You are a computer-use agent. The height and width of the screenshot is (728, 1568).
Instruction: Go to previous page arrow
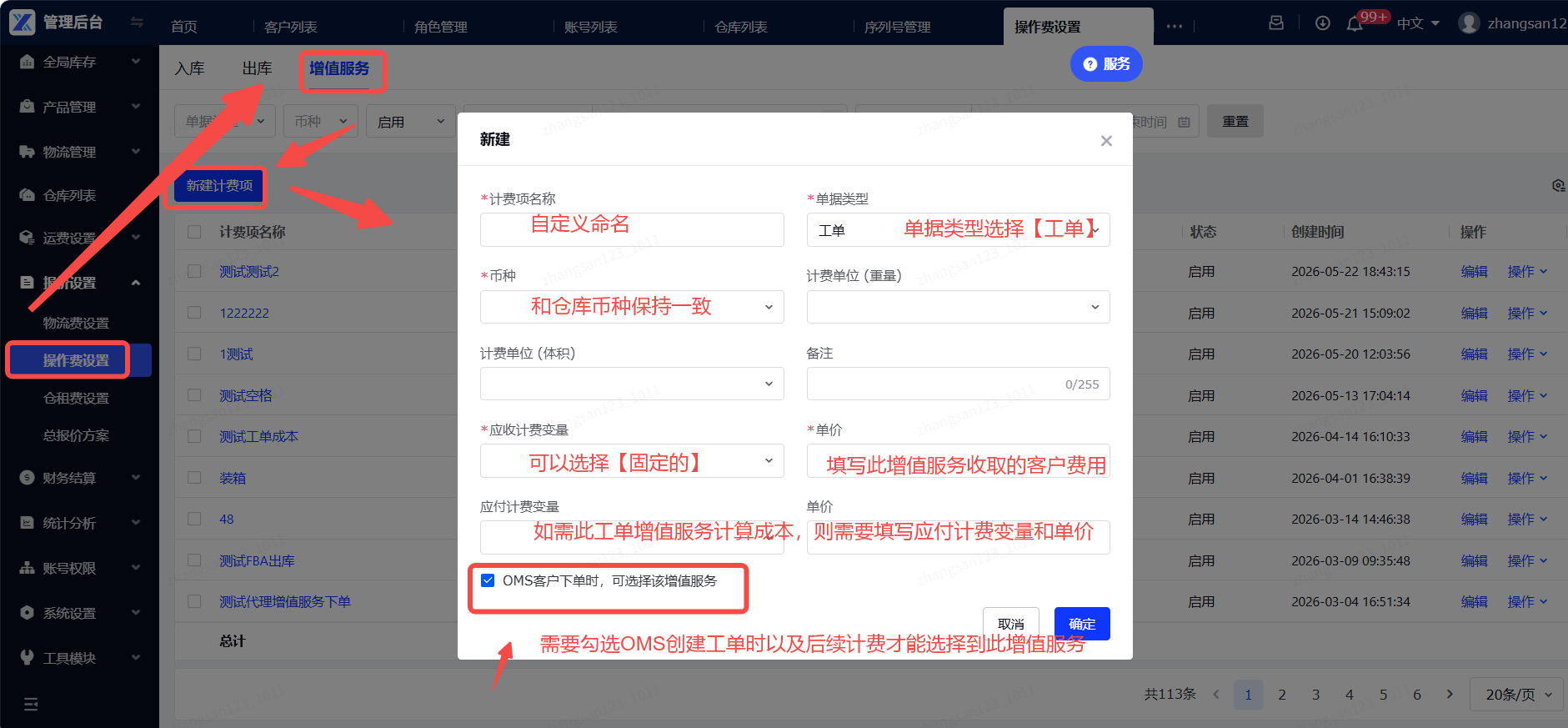1216,694
